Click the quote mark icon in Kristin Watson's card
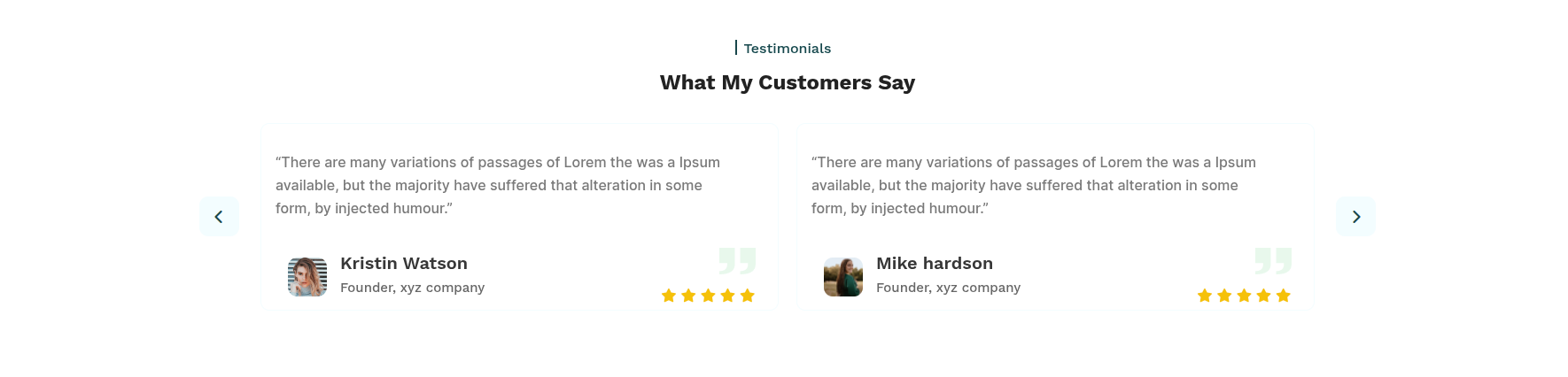1568x377 pixels. point(737,260)
